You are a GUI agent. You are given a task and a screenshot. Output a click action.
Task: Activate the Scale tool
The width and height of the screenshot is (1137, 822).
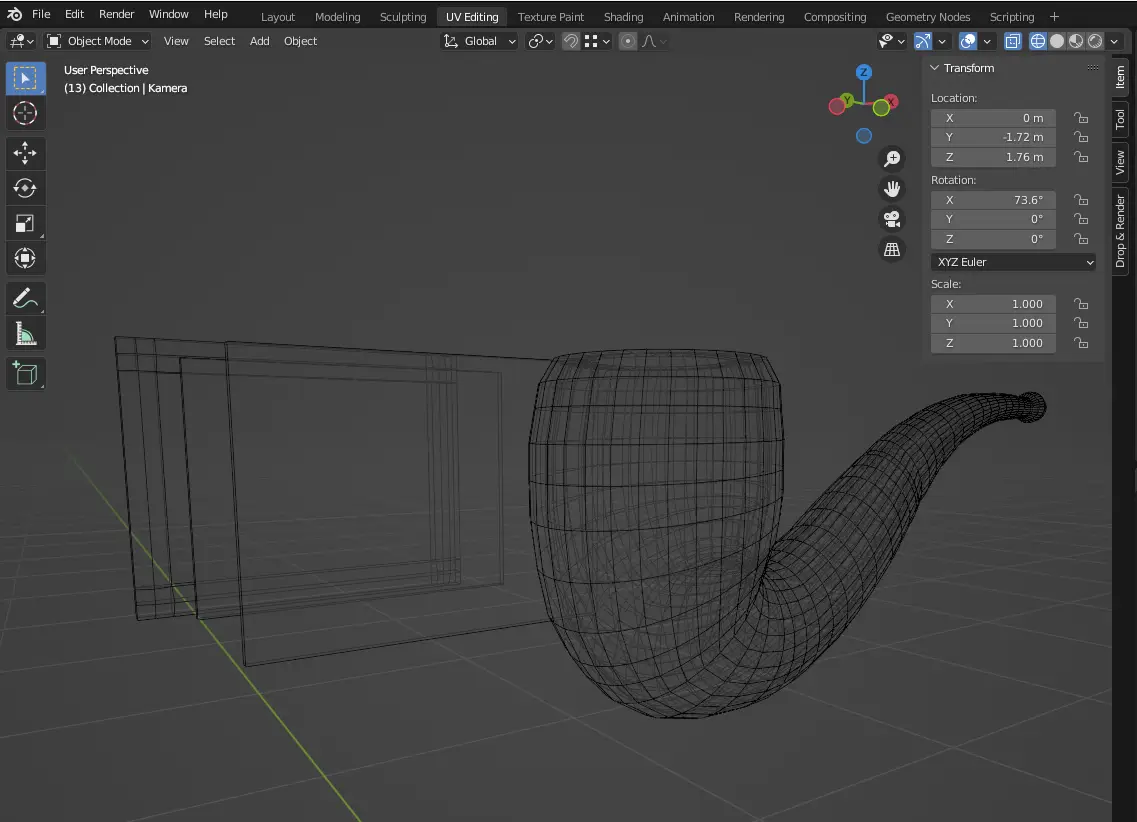click(x=25, y=223)
